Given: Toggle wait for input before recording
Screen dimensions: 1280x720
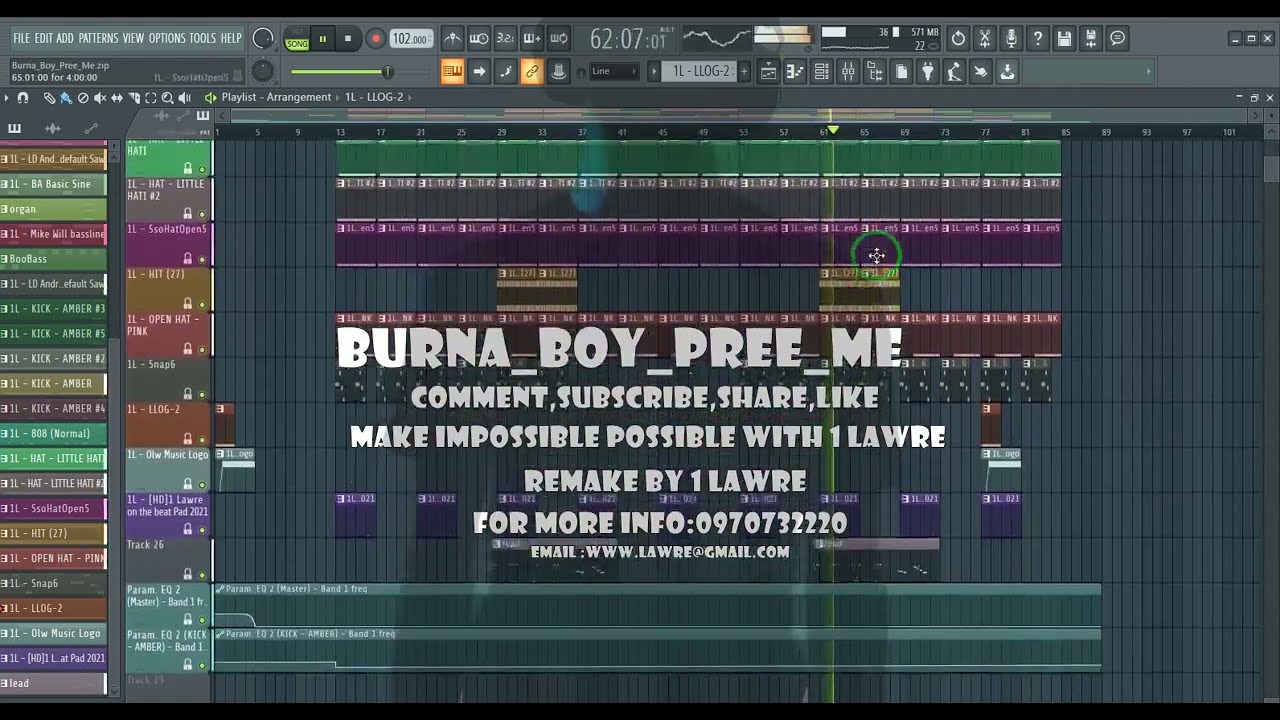Looking at the screenshot, I should point(479,39).
